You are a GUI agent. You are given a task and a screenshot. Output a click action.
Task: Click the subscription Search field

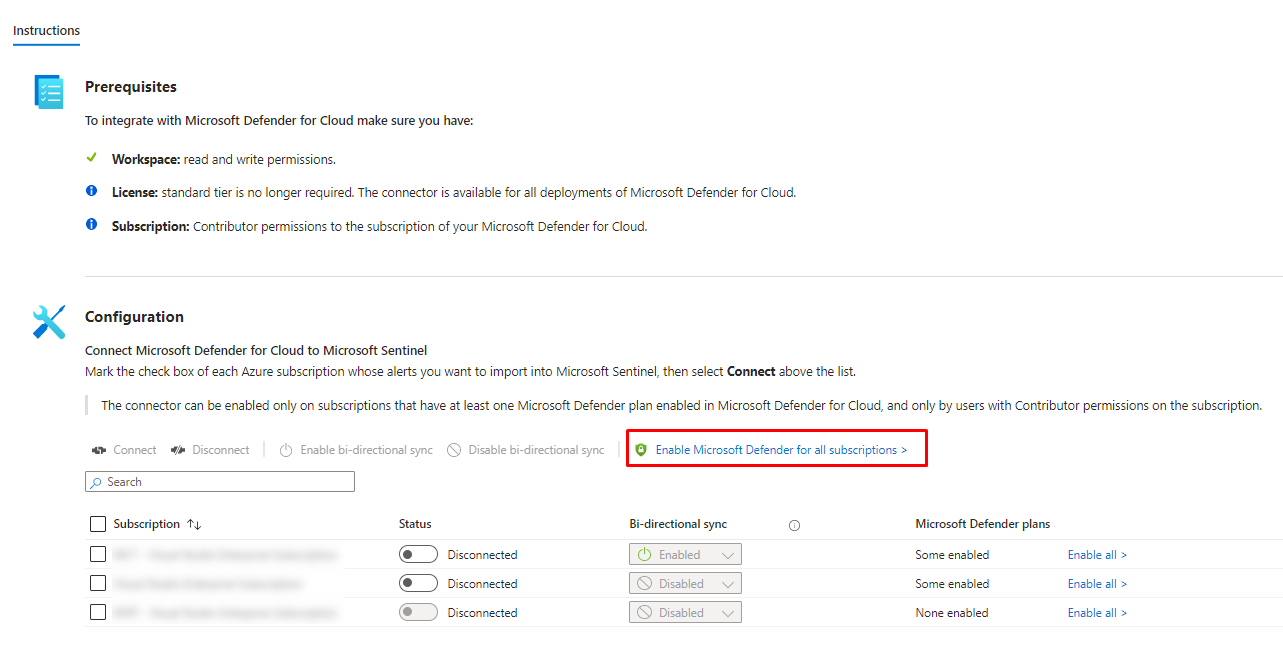coord(220,482)
